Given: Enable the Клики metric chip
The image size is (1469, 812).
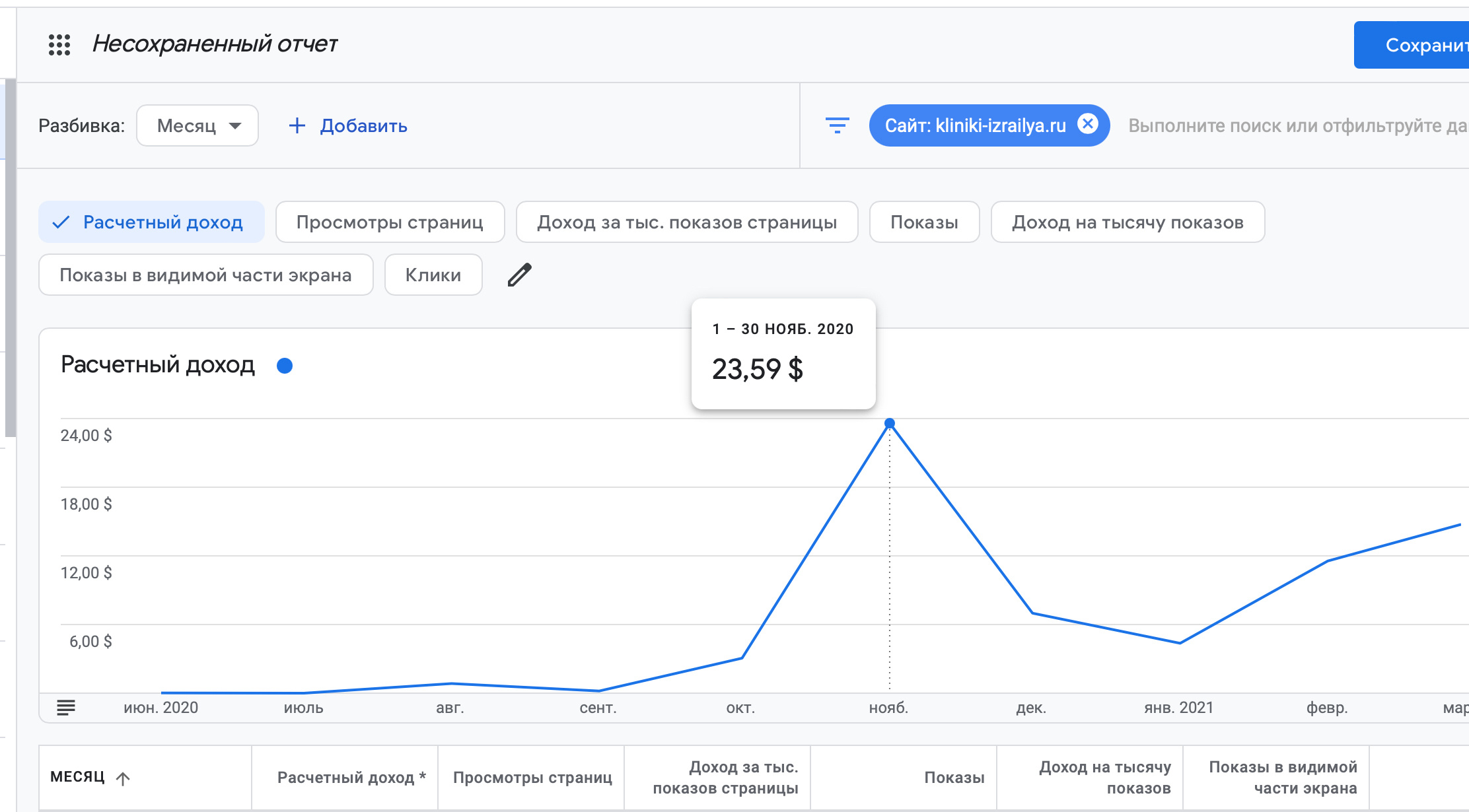Looking at the screenshot, I should coord(433,275).
